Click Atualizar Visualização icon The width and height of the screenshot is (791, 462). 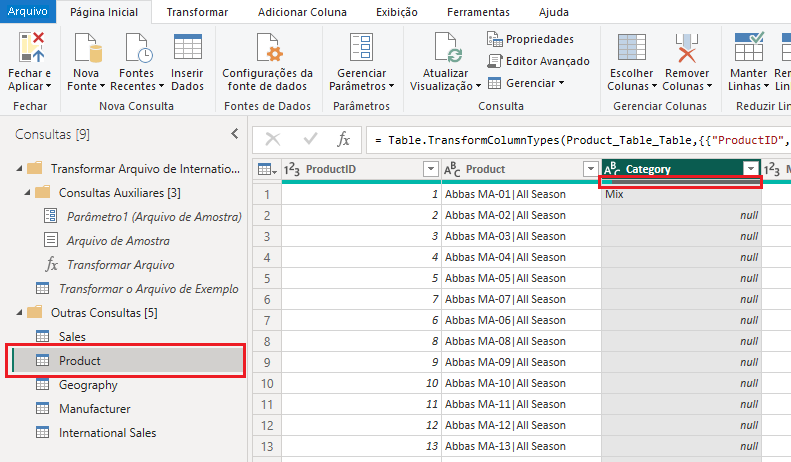tap(448, 48)
